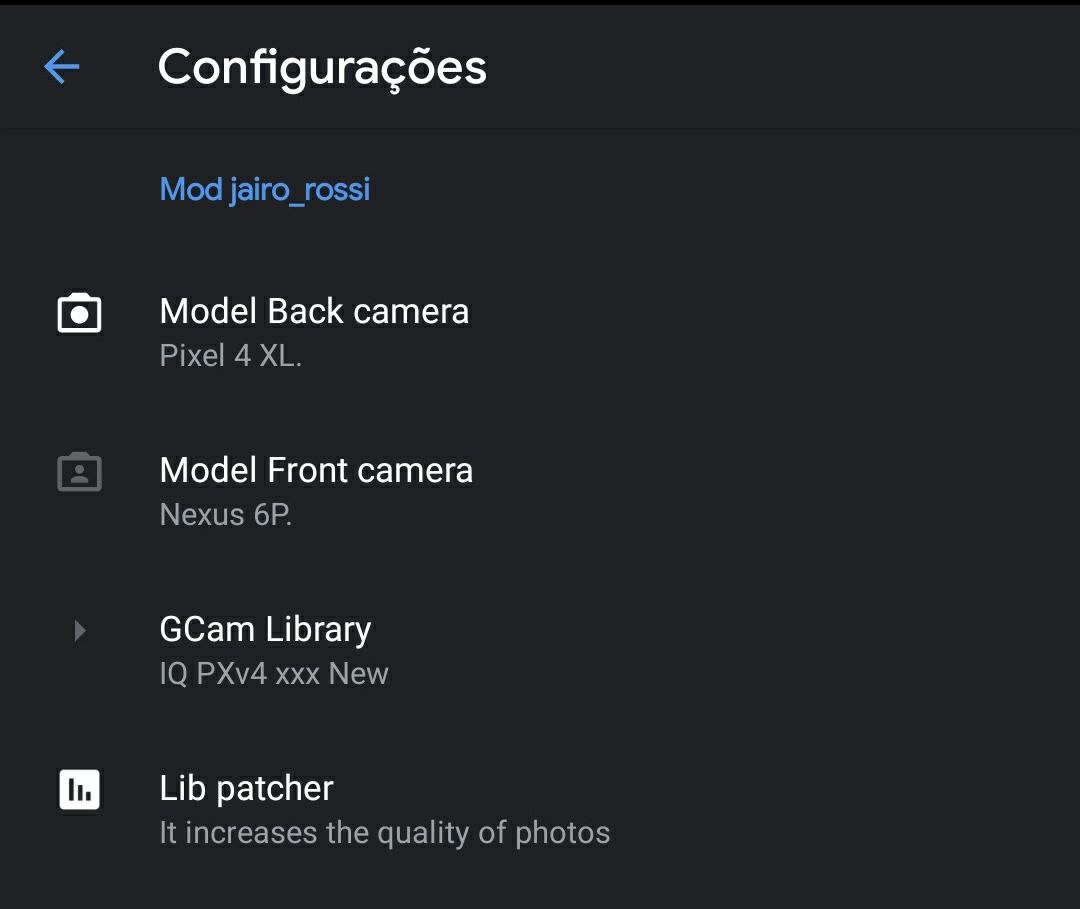Tap the word 'Library' in GCam Library
This screenshot has width=1080, height=909.
(318, 630)
